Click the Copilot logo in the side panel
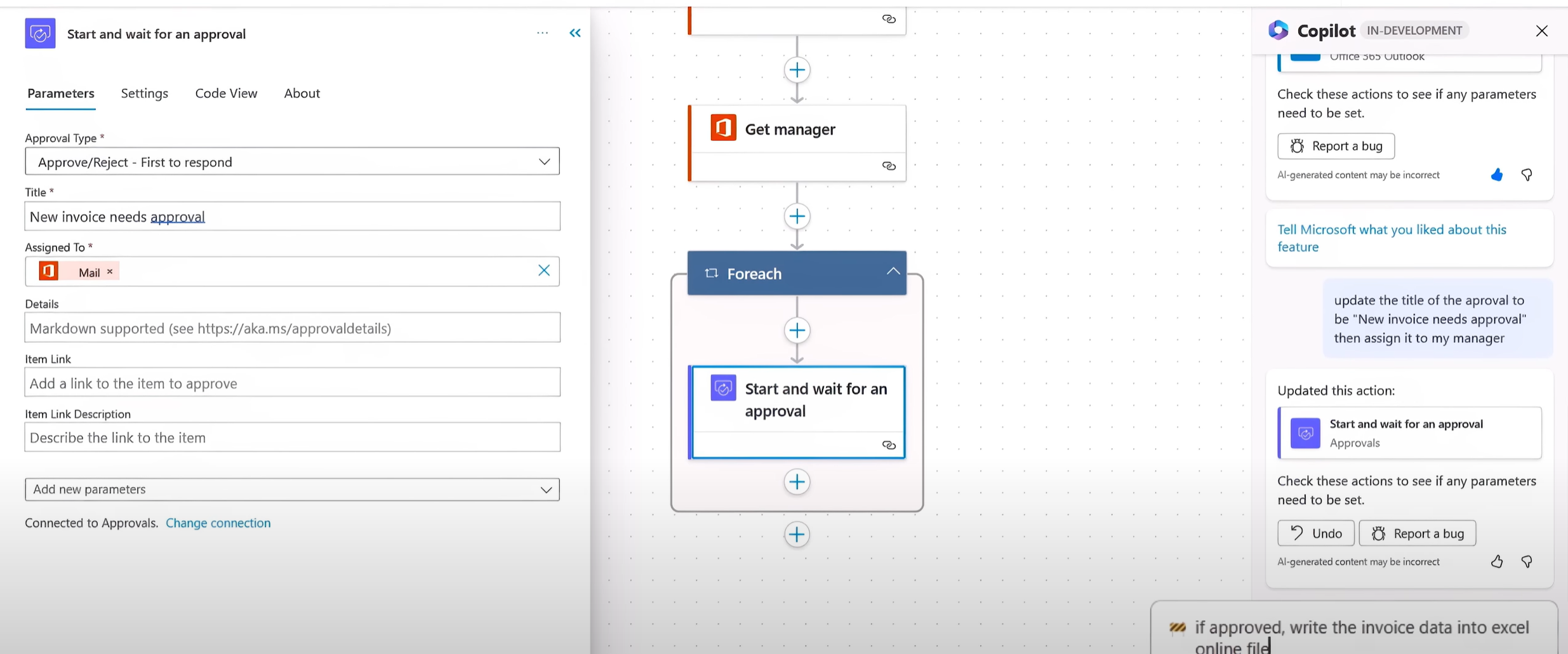The height and width of the screenshot is (654, 1568). [x=1279, y=30]
